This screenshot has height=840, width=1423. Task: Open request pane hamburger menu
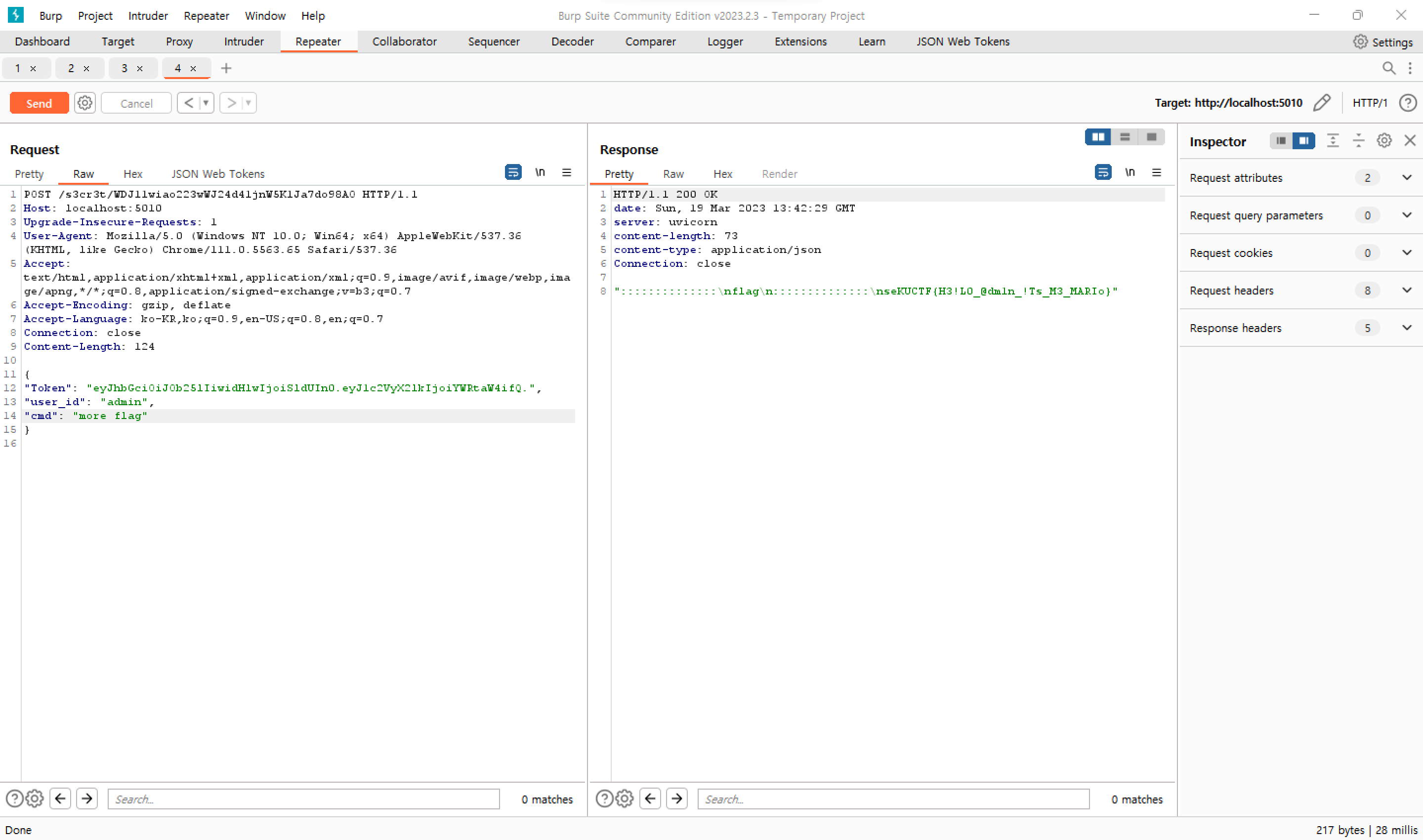(567, 172)
